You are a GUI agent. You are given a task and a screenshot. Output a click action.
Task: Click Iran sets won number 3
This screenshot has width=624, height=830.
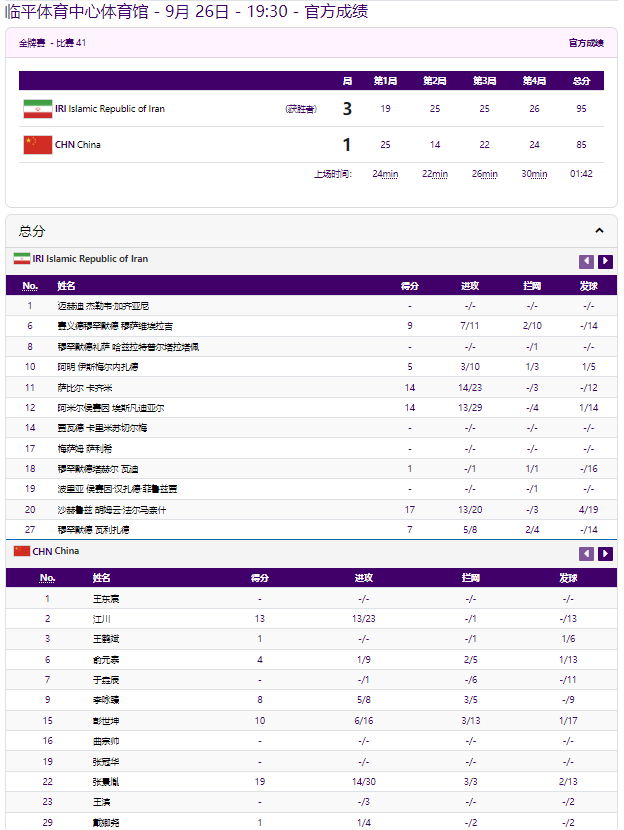(x=347, y=109)
